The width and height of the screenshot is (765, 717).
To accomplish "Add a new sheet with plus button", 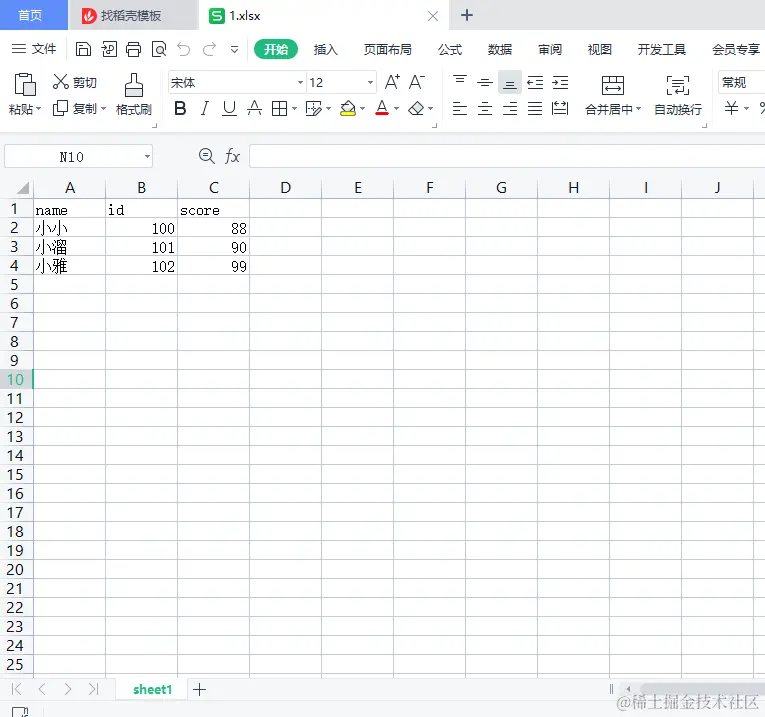I will click(200, 689).
